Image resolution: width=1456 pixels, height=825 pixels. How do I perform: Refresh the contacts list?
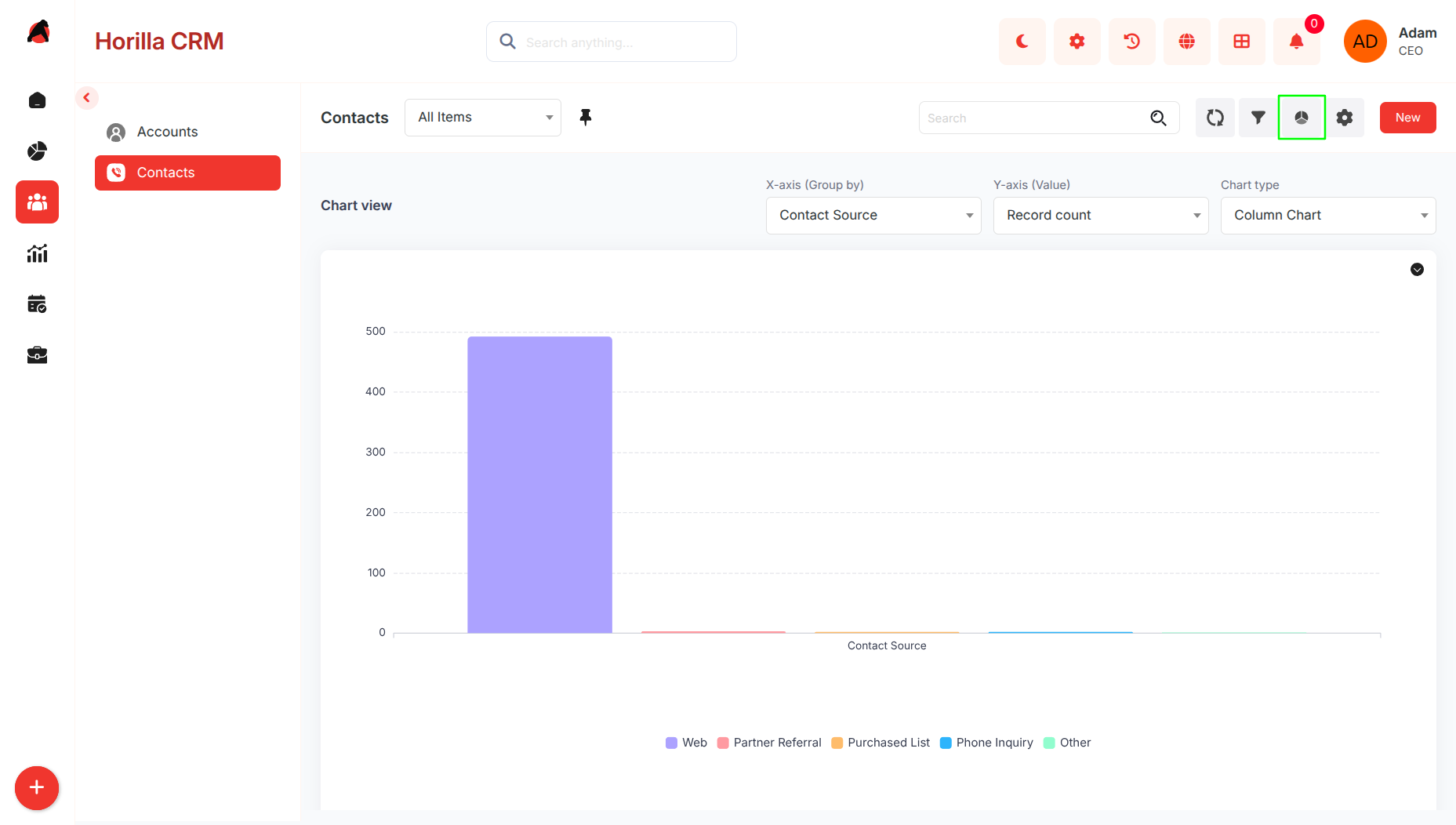[x=1215, y=118]
